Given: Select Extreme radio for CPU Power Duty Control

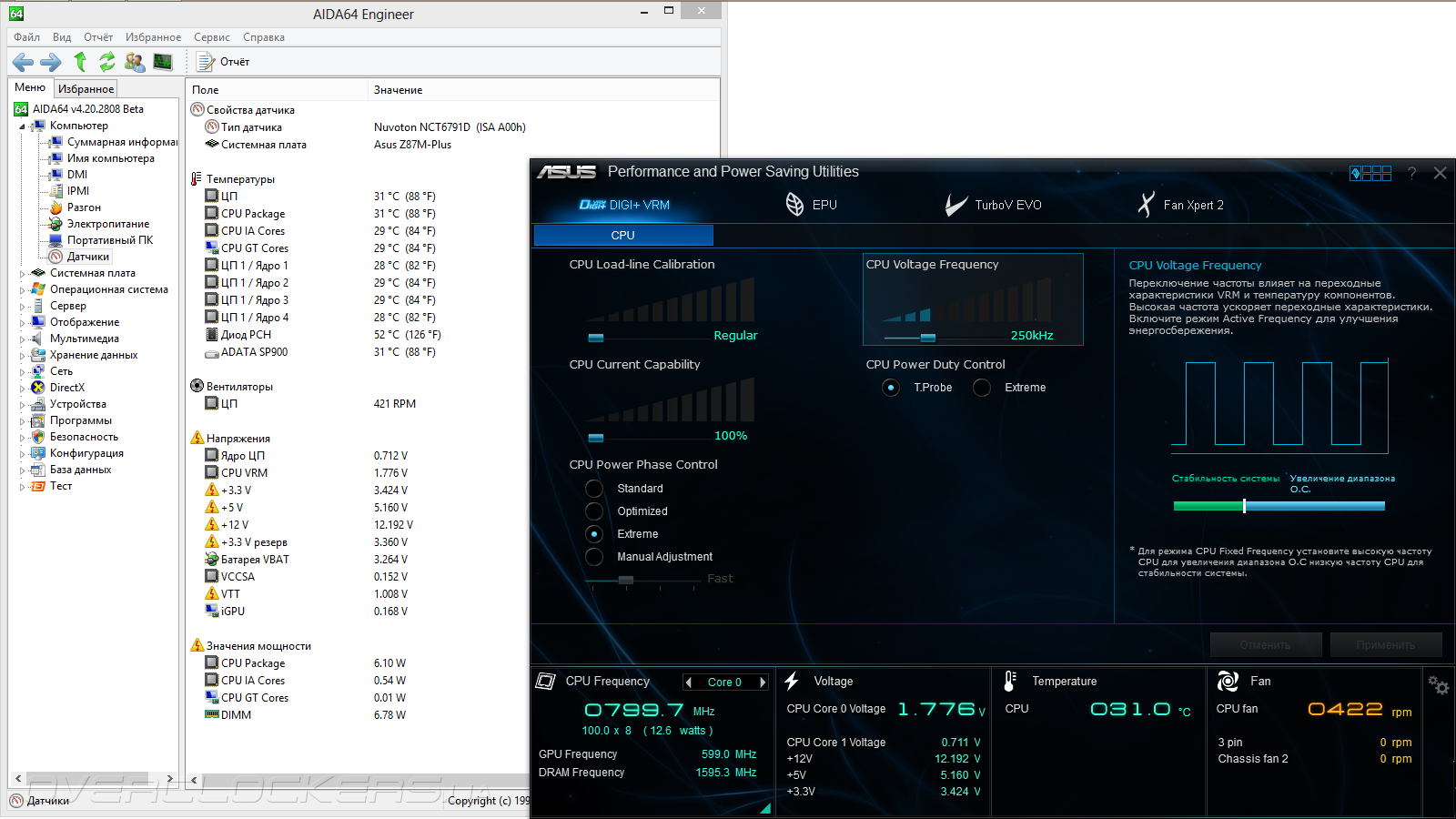Looking at the screenshot, I should click(x=982, y=388).
